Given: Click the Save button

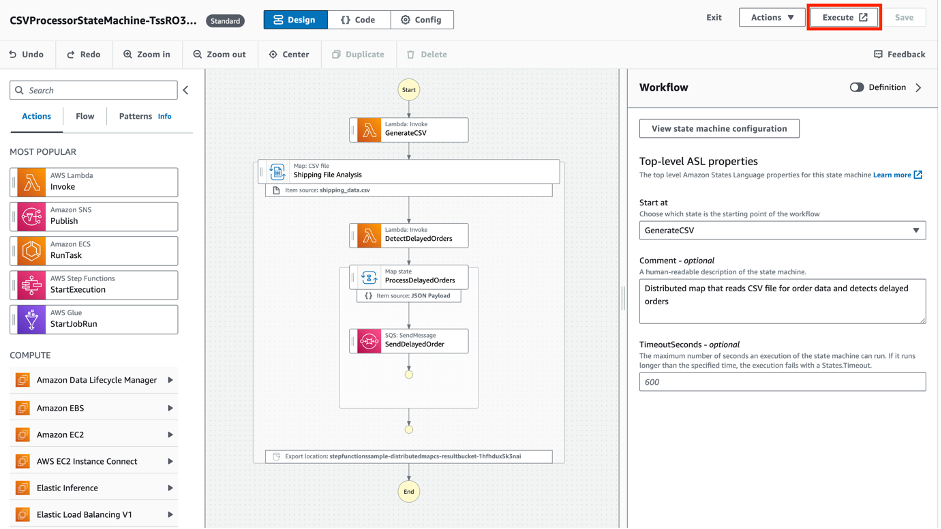Looking at the screenshot, I should (x=904, y=17).
